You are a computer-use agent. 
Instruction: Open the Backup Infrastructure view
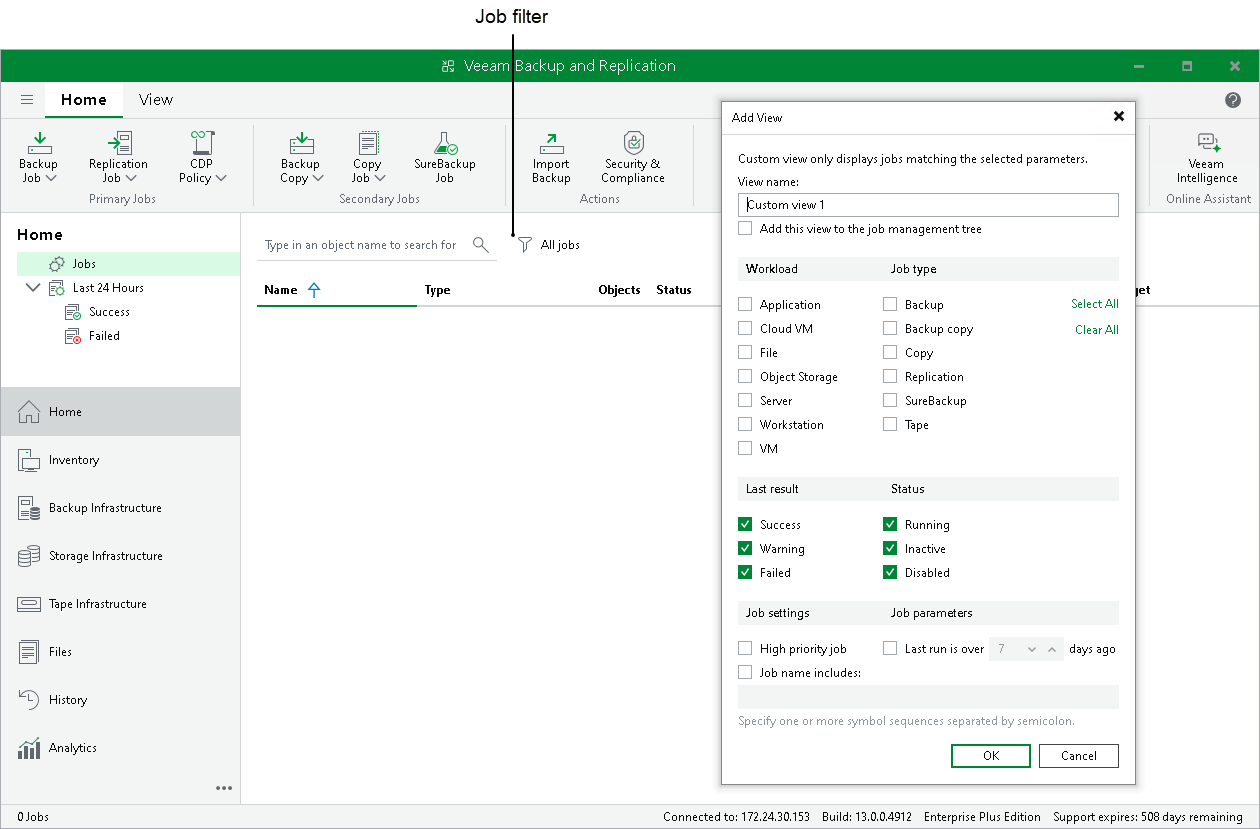point(120,508)
